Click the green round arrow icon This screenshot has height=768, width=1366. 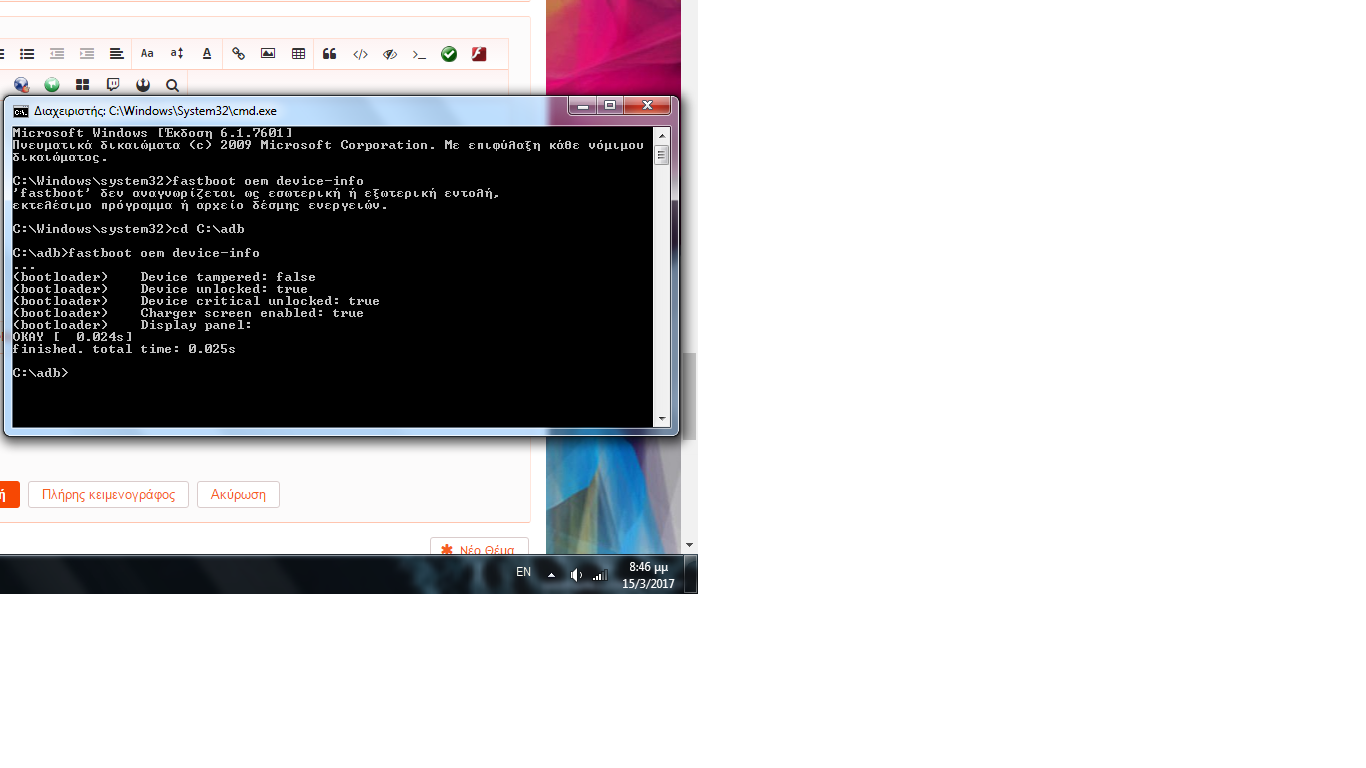coord(52,85)
